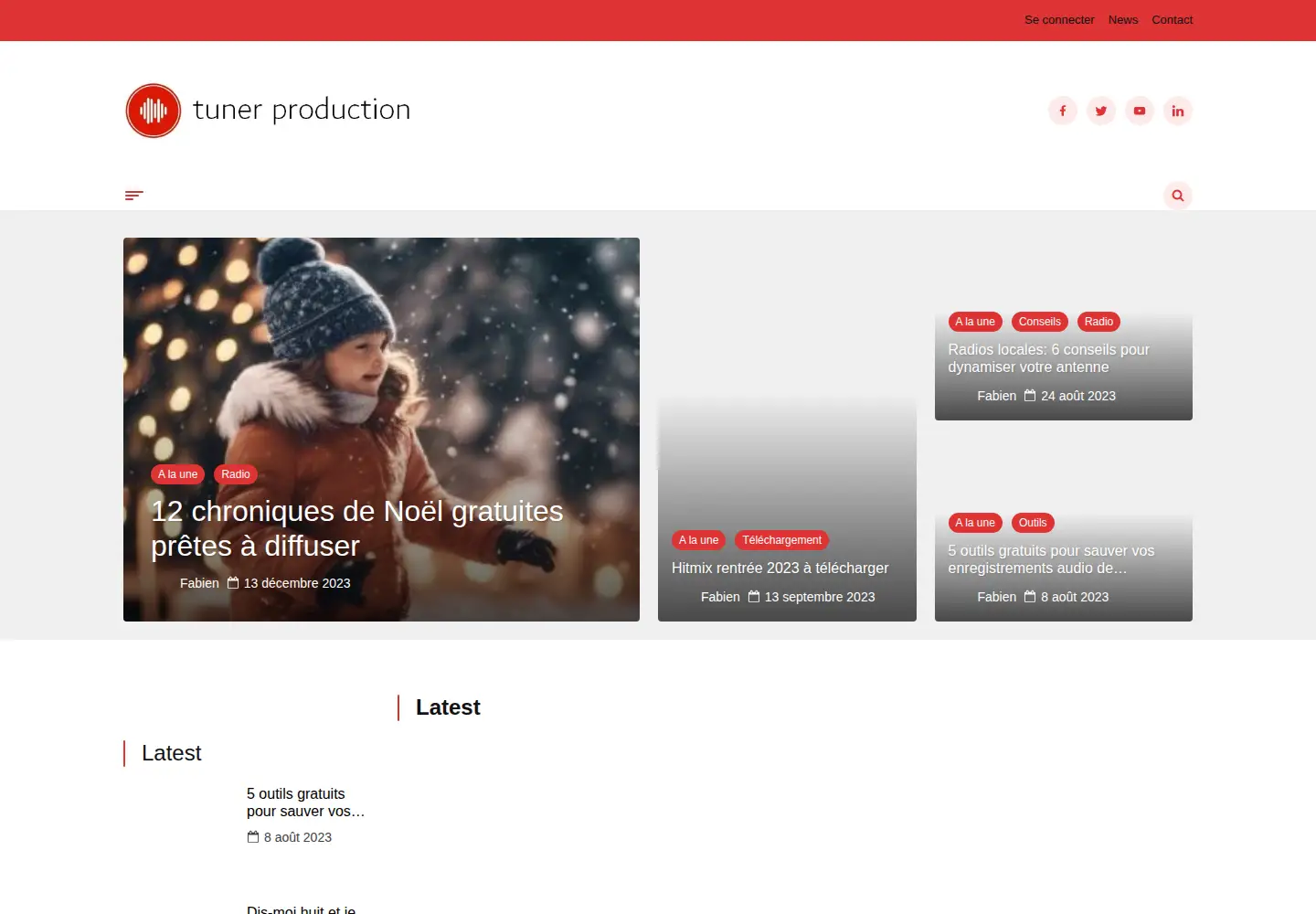Click the 'Se connecter' link

click(x=1059, y=20)
